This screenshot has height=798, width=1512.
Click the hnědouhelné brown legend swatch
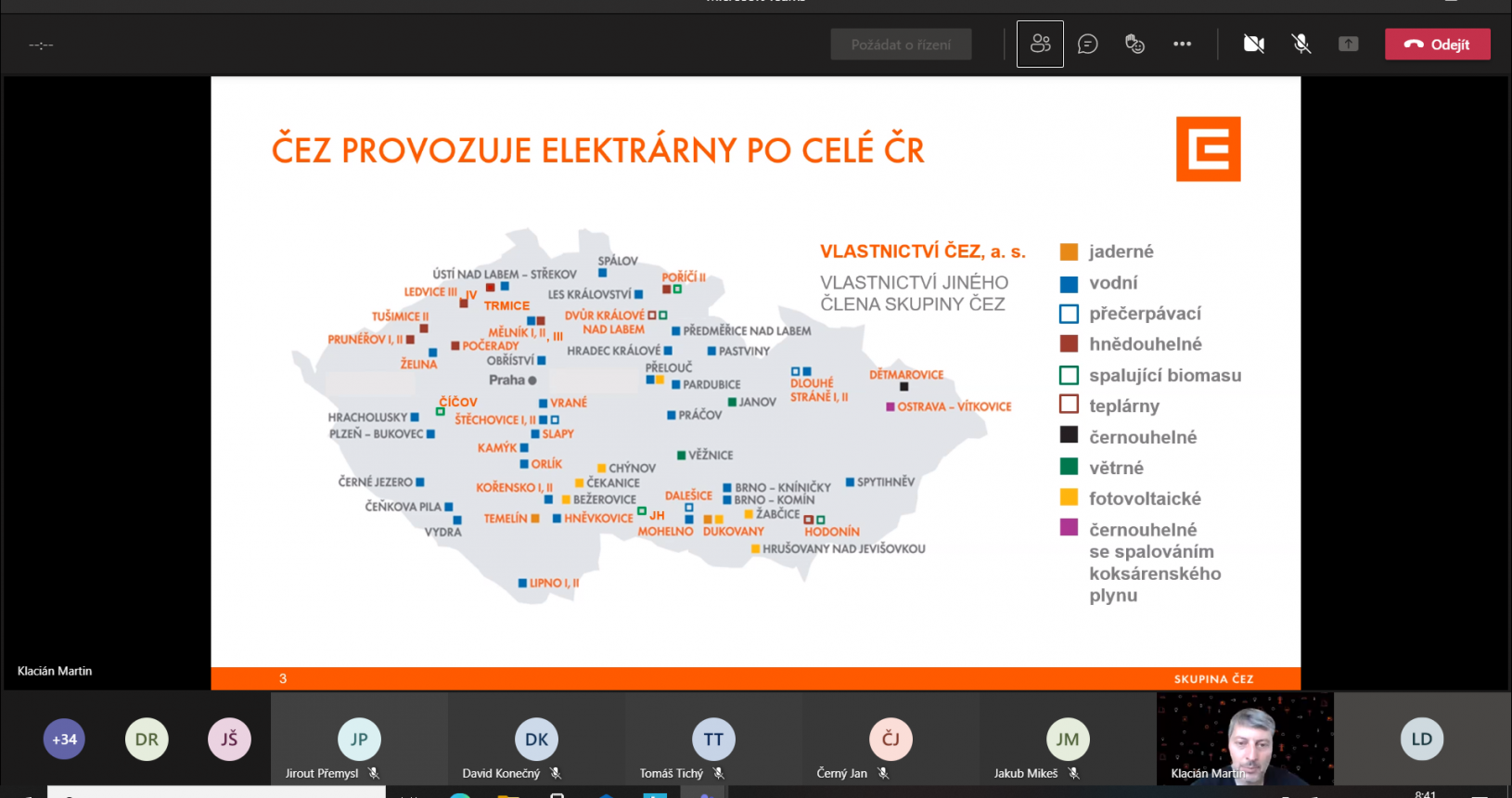coord(1069,344)
